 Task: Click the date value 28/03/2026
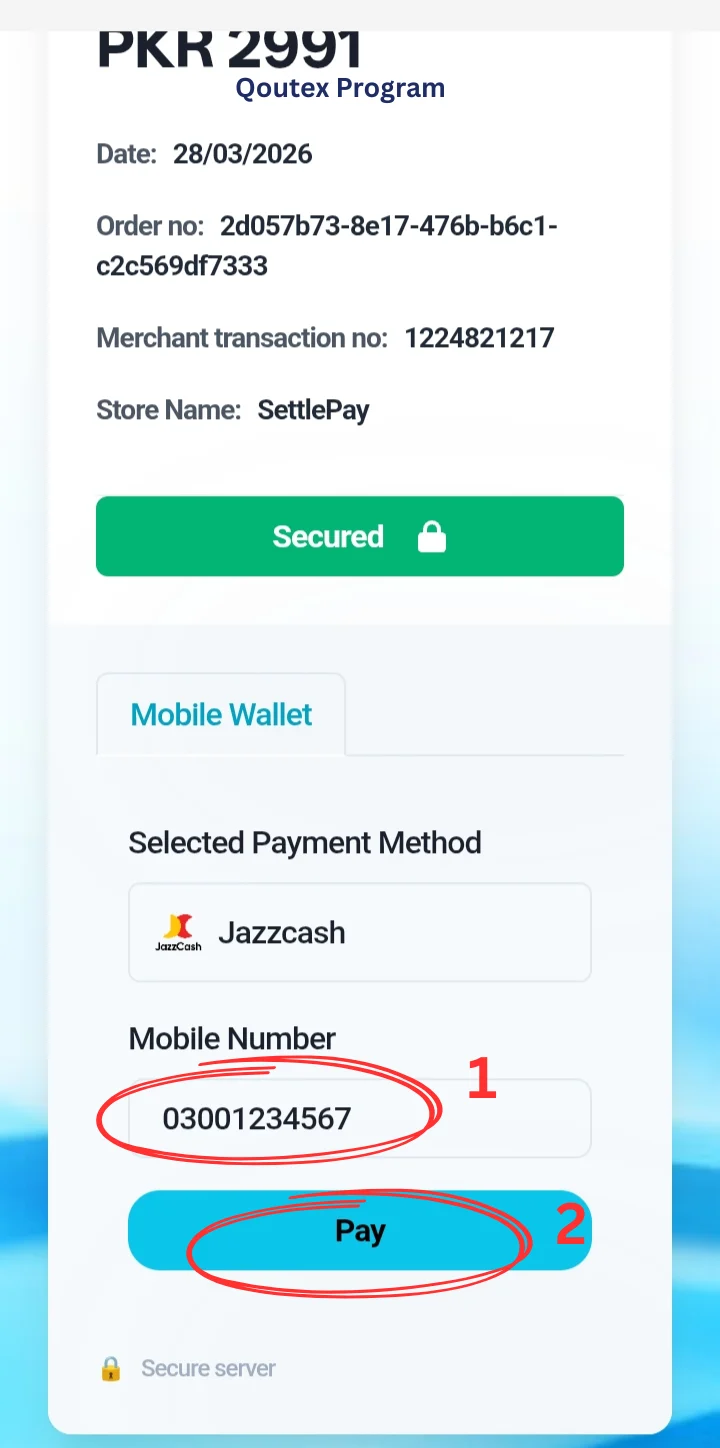pos(242,154)
